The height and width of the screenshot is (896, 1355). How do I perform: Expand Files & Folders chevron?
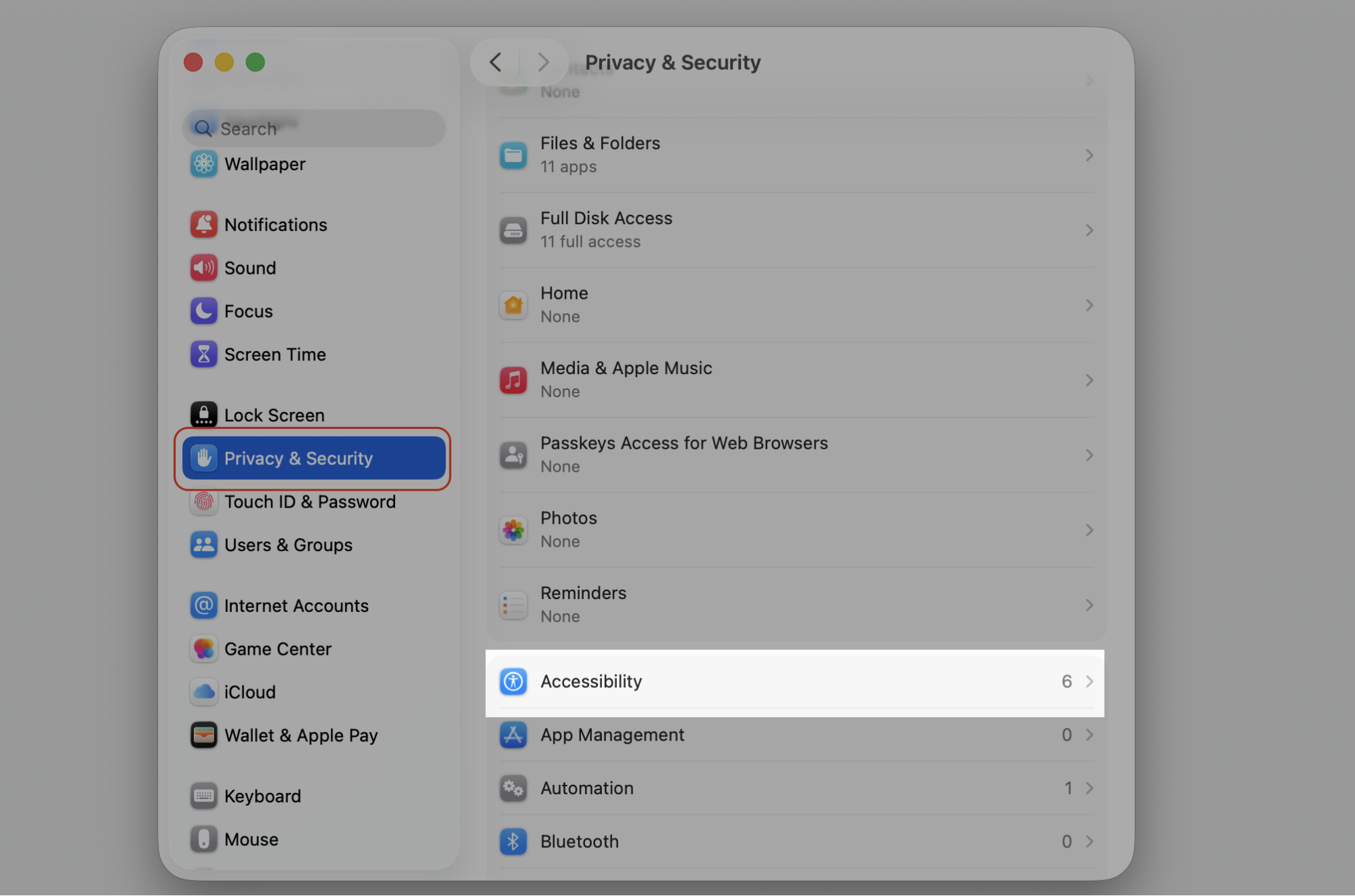(1089, 155)
